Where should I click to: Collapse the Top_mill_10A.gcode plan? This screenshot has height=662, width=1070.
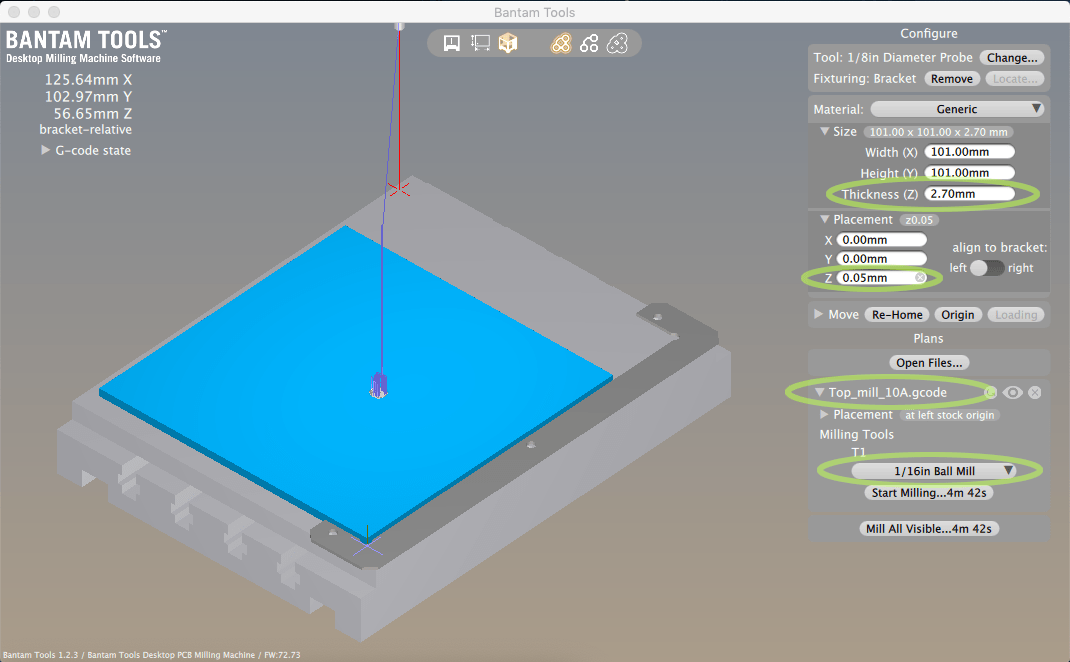coord(820,392)
